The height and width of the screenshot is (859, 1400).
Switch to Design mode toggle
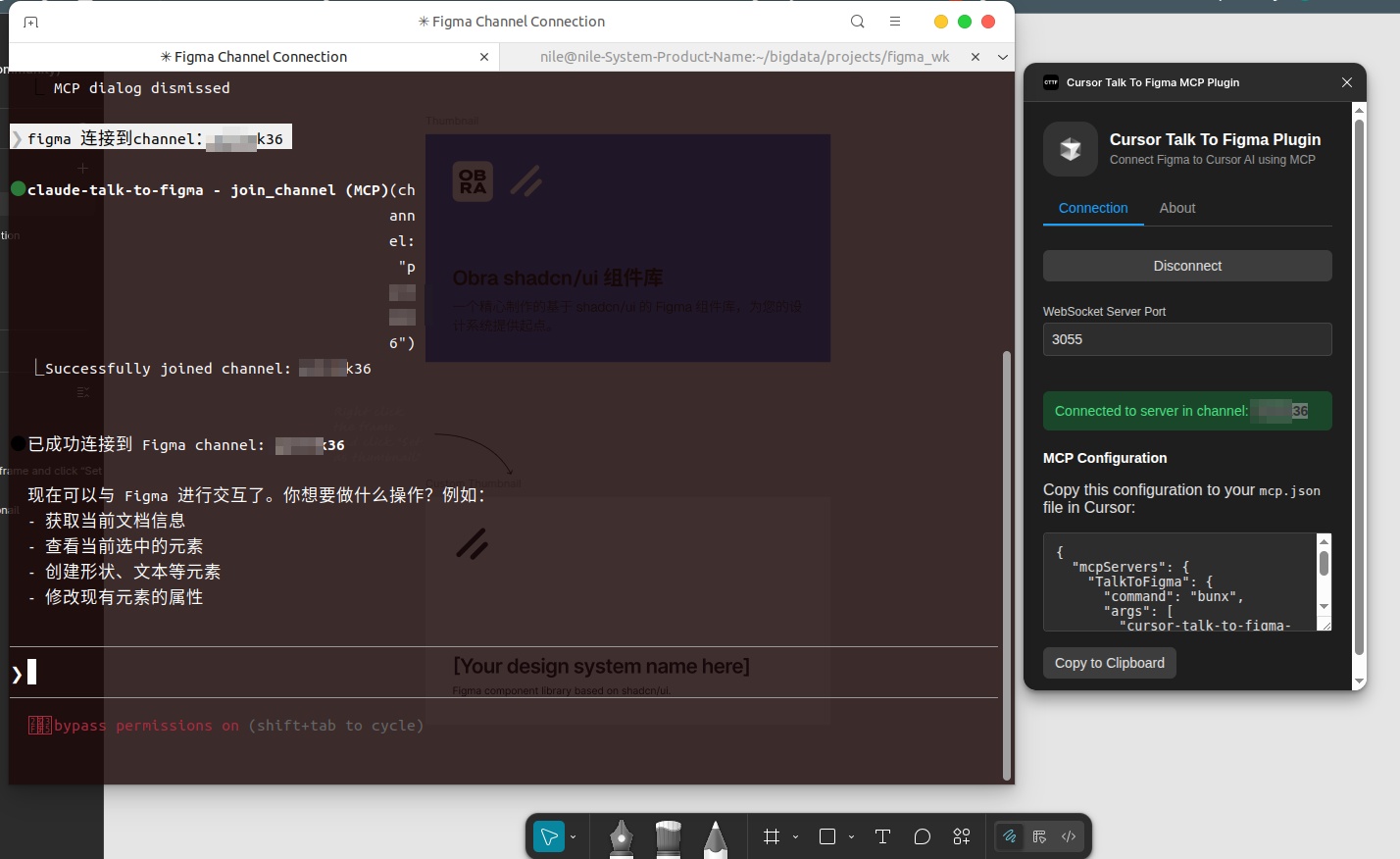click(1039, 836)
